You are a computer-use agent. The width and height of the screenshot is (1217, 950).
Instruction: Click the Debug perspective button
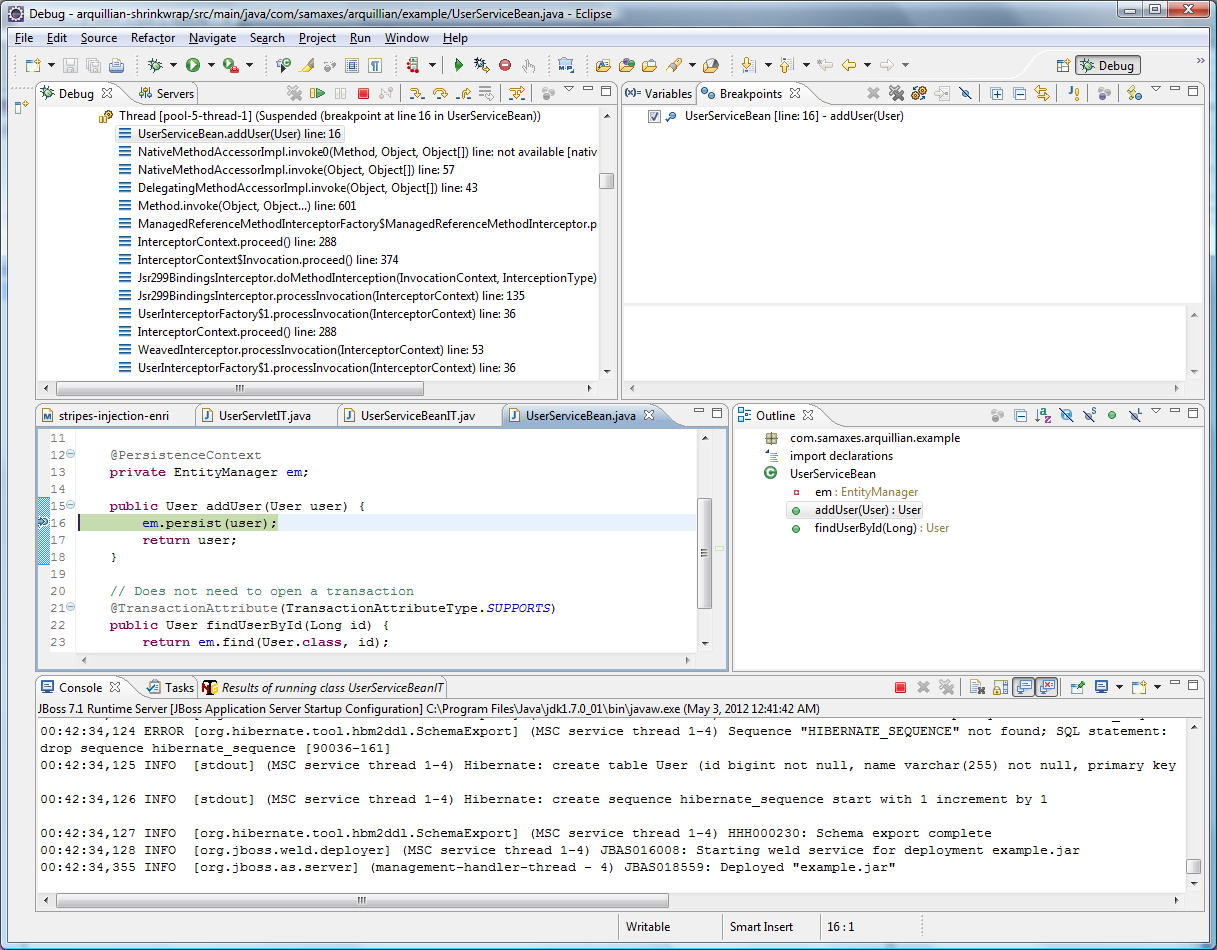[x=1108, y=66]
